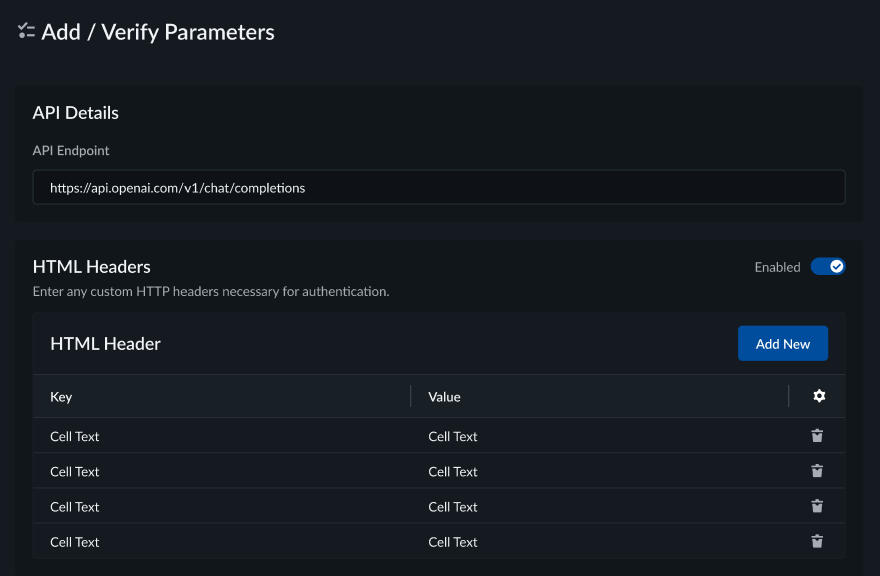Click the Value column header
The height and width of the screenshot is (576, 880).
point(444,397)
